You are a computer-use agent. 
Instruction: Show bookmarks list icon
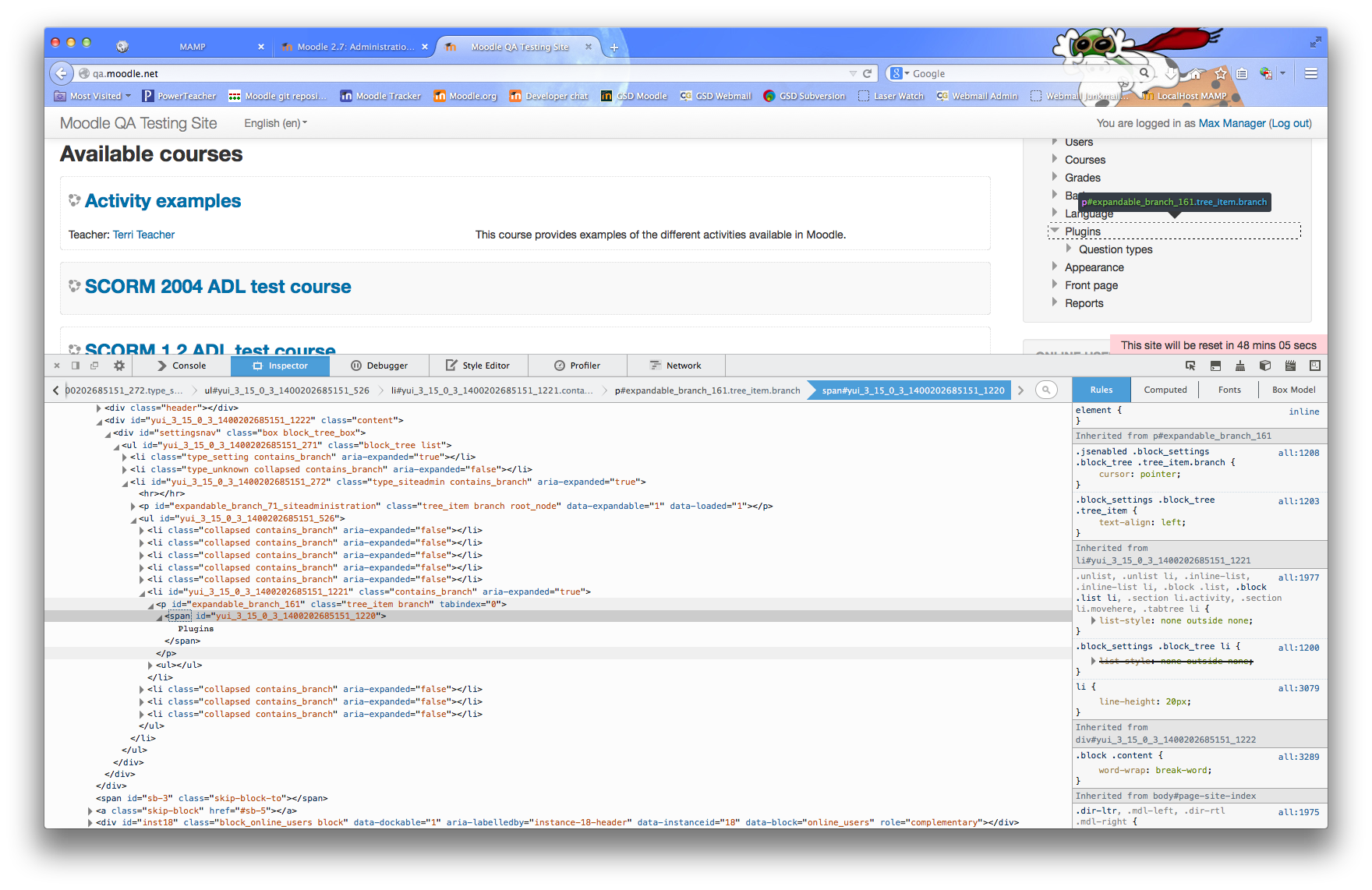tap(1242, 73)
